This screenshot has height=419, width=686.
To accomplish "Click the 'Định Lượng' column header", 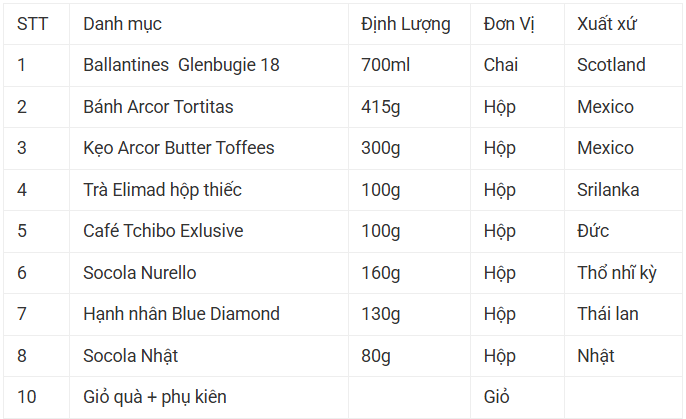I will 406,24.
